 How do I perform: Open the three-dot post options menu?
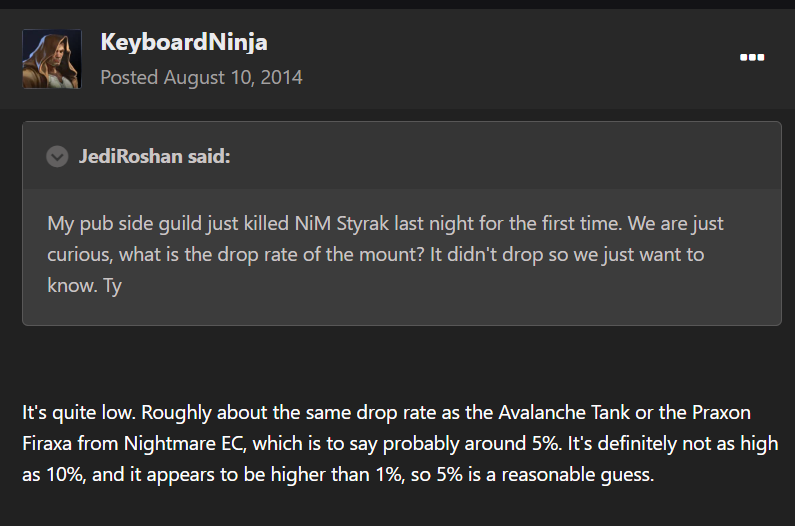(751, 57)
